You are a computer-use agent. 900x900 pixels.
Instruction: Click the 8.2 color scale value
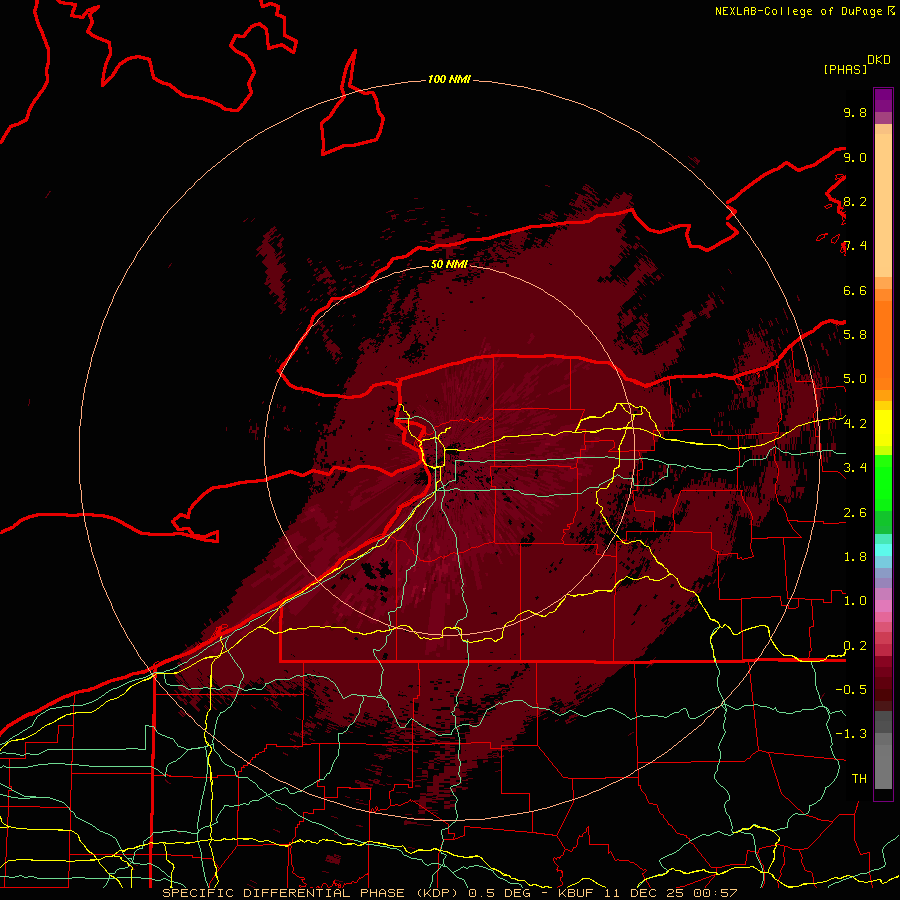(855, 201)
